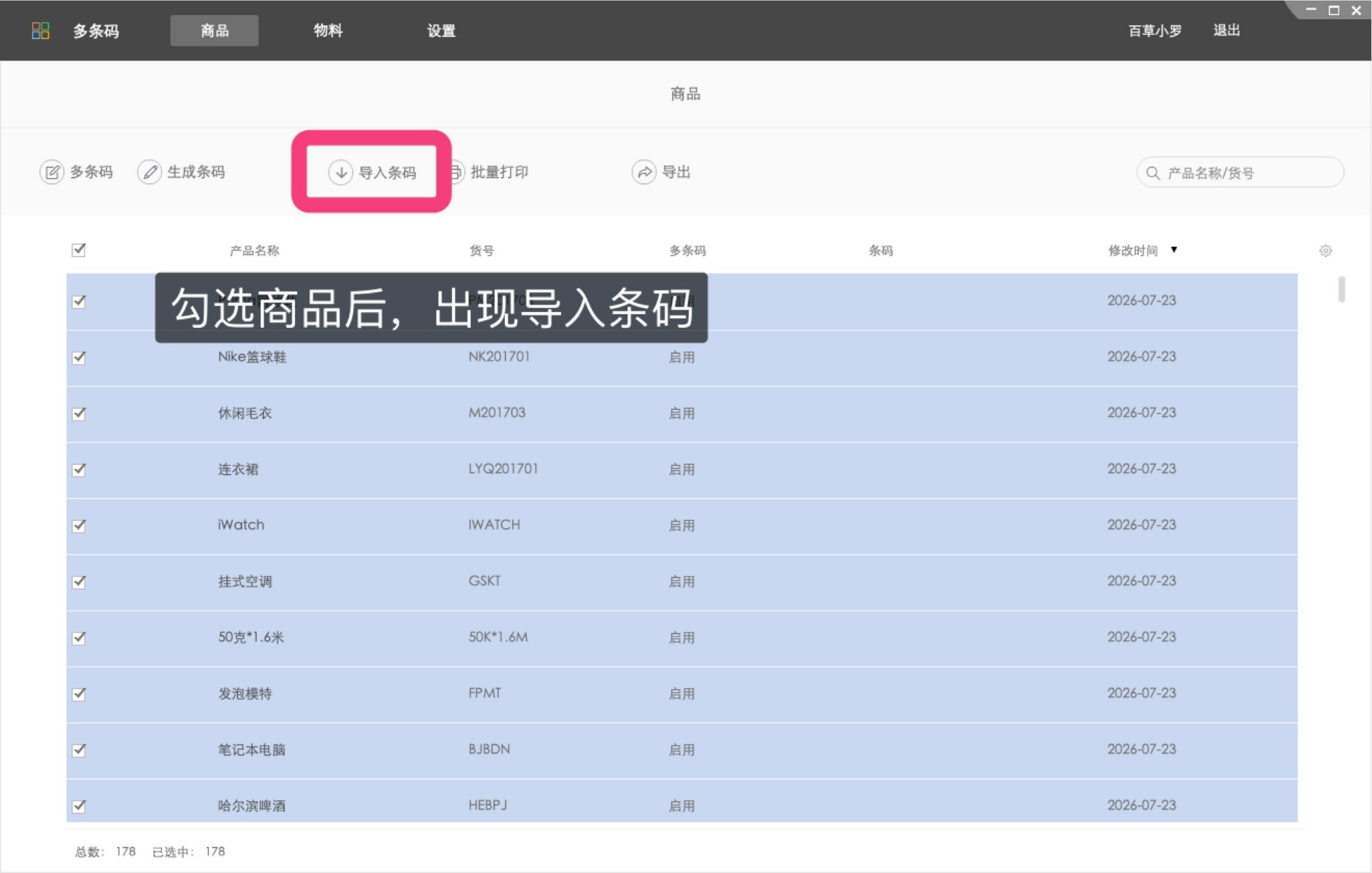Click the 多条码 column header

pos(688,251)
